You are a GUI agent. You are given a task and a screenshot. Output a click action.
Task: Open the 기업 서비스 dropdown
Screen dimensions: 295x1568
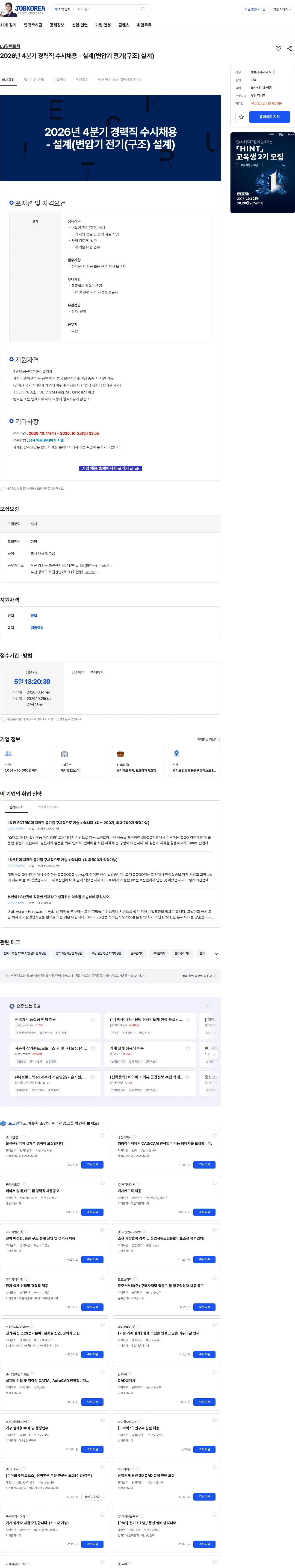282,9
